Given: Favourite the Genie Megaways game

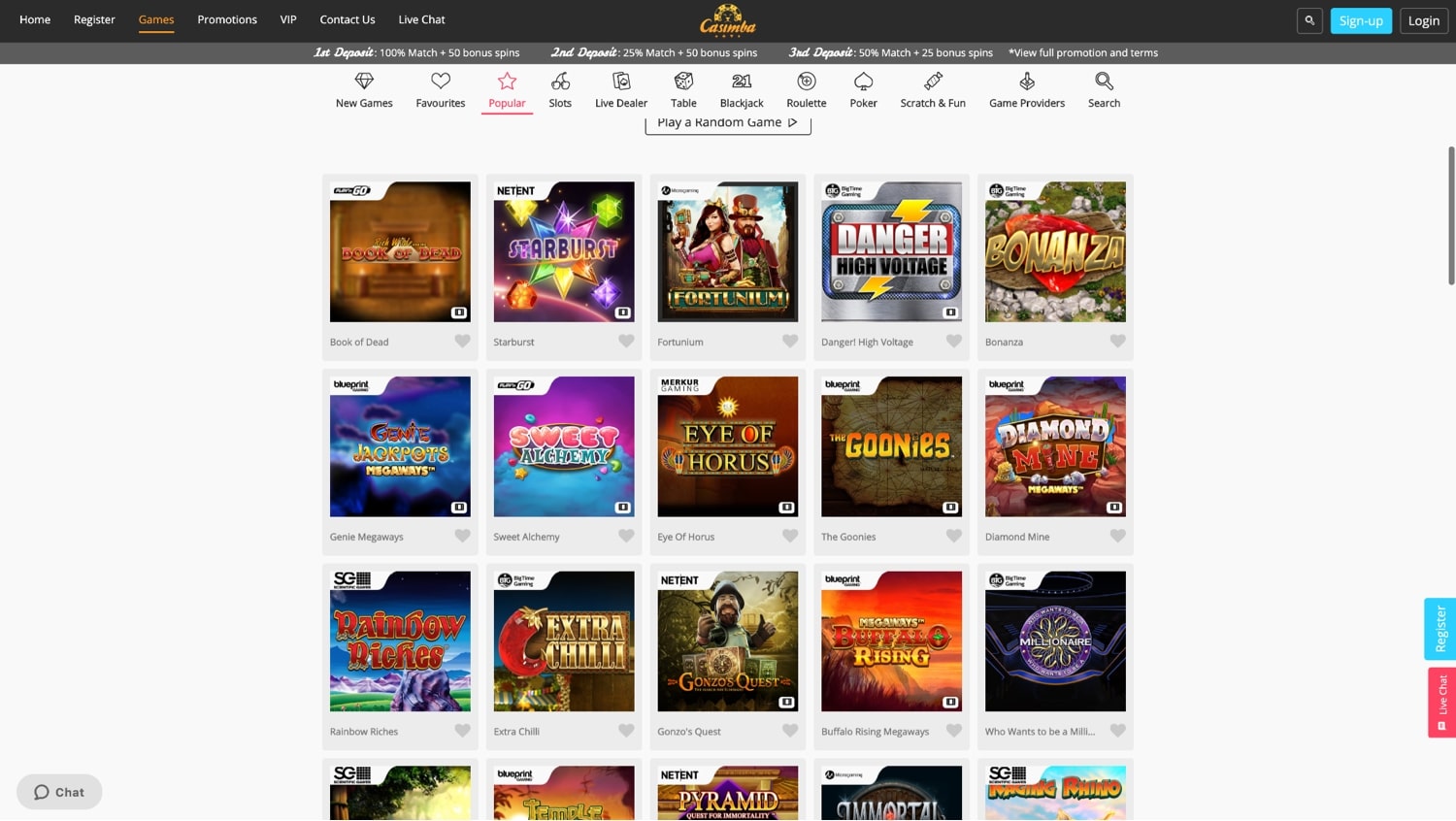Looking at the screenshot, I should (463, 536).
